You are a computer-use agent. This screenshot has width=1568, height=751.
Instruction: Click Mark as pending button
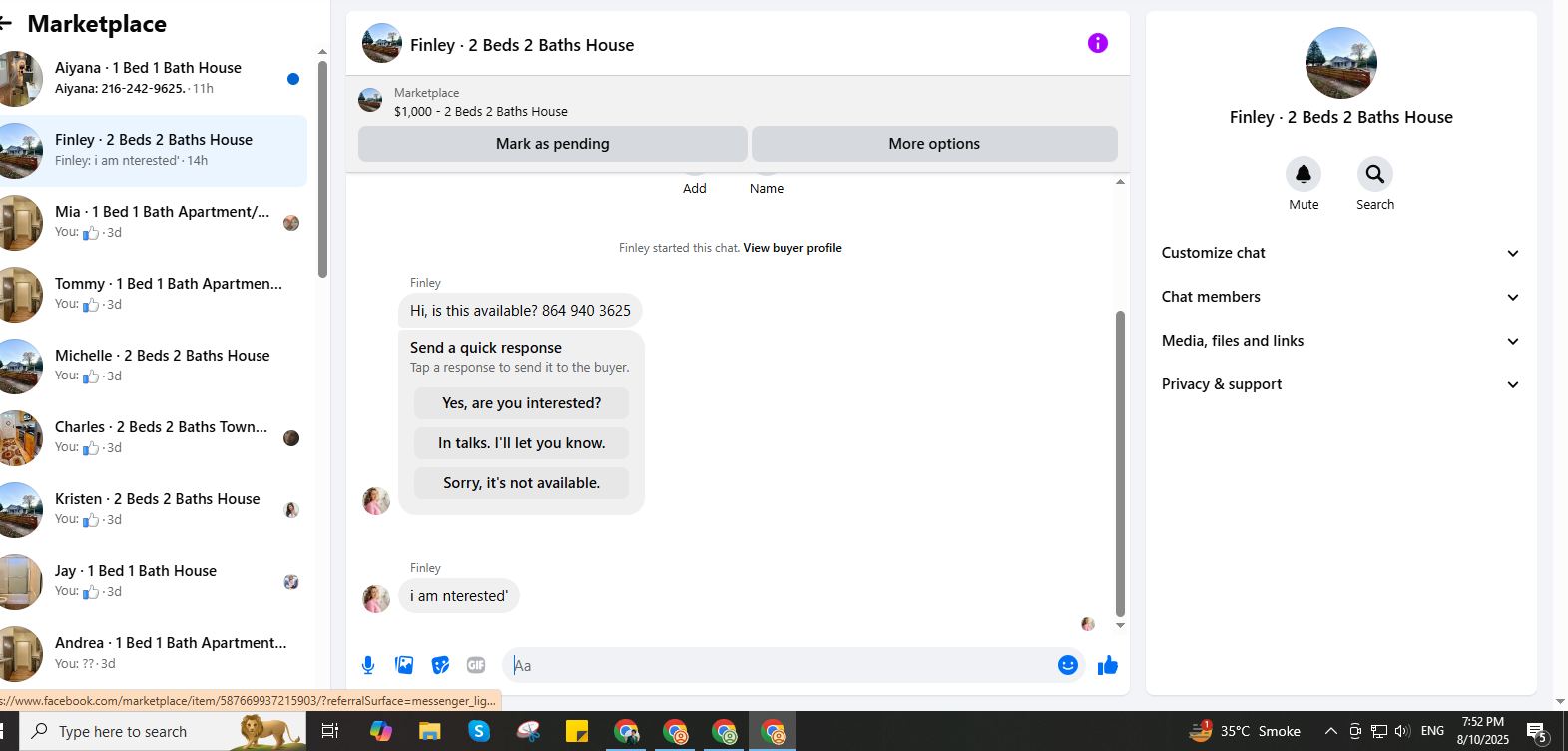point(552,144)
